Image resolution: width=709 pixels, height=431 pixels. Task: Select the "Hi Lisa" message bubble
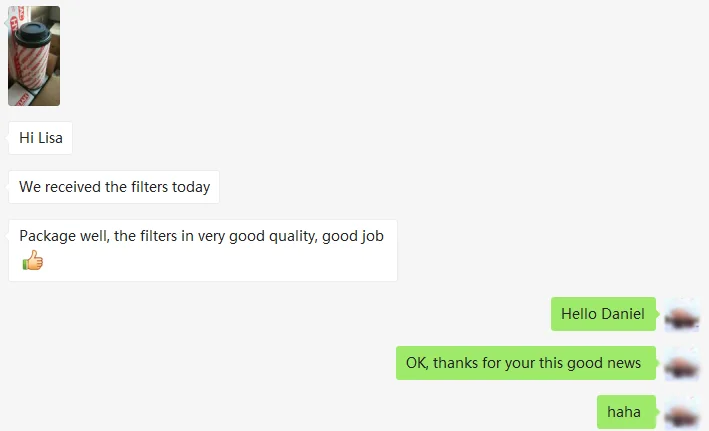pyautogui.click(x=40, y=138)
